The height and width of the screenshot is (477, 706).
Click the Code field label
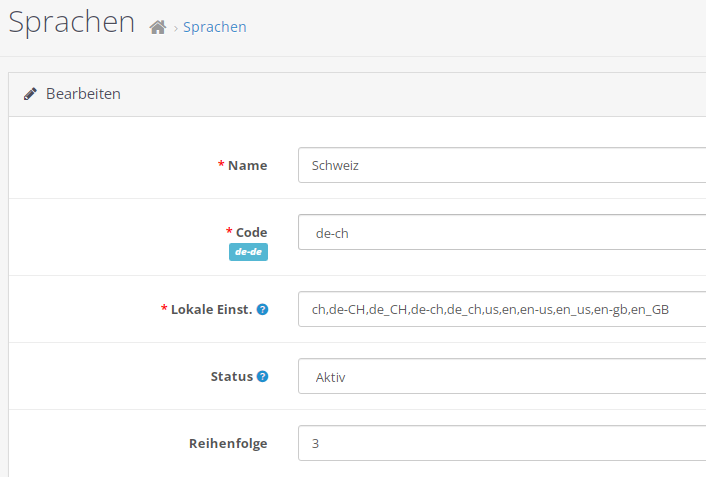pyautogui.click(x=251, y=232)
